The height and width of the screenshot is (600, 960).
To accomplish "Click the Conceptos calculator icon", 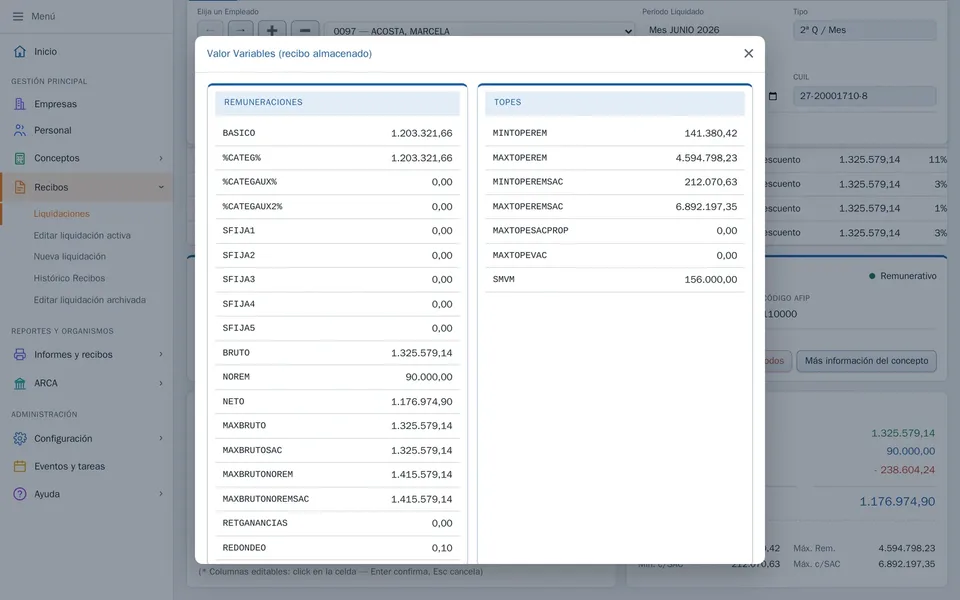I will click(20, 158).
